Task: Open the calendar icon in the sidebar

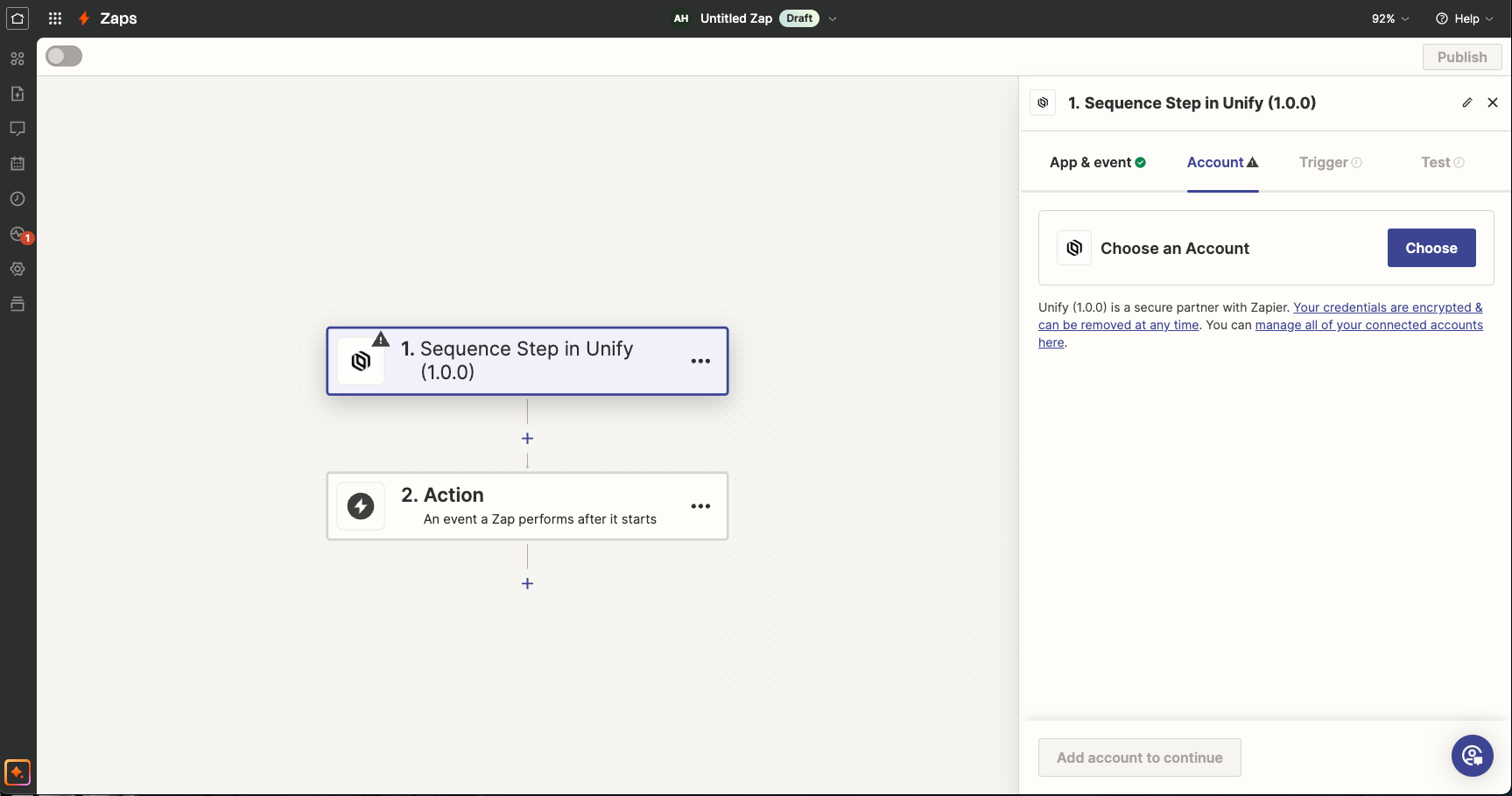Action: pos(18,164)
